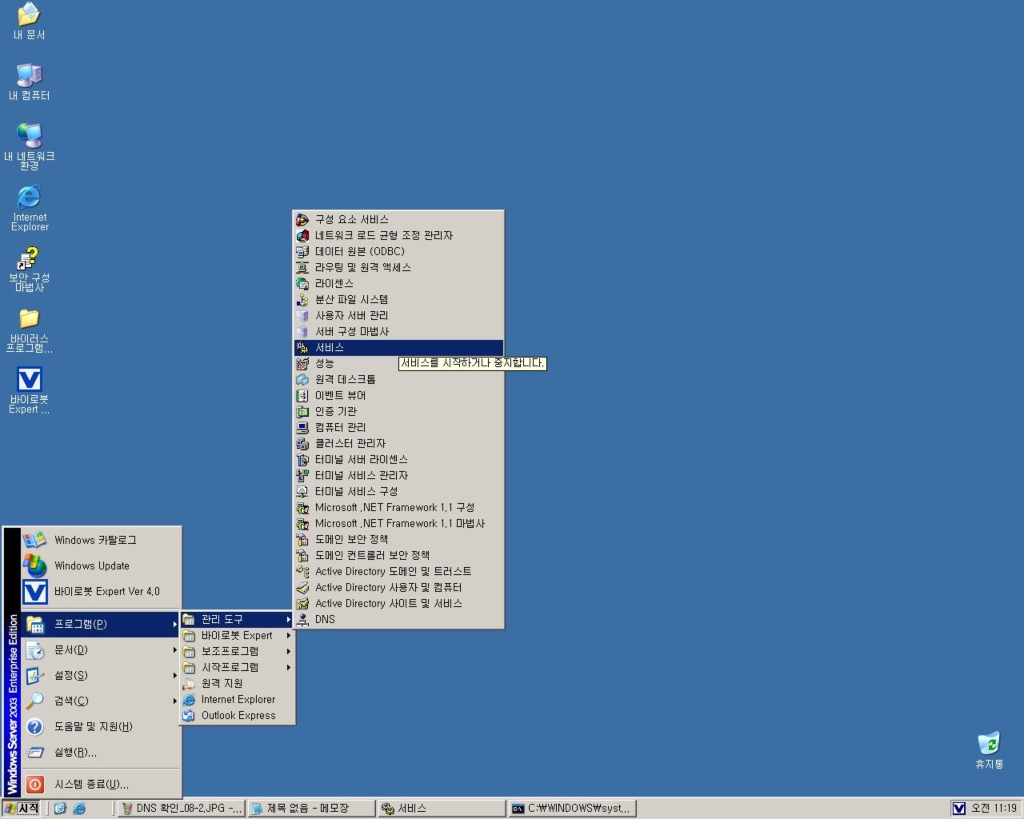
Task: Click the Windows Update icon in Start menu
Action: point(35,566)
